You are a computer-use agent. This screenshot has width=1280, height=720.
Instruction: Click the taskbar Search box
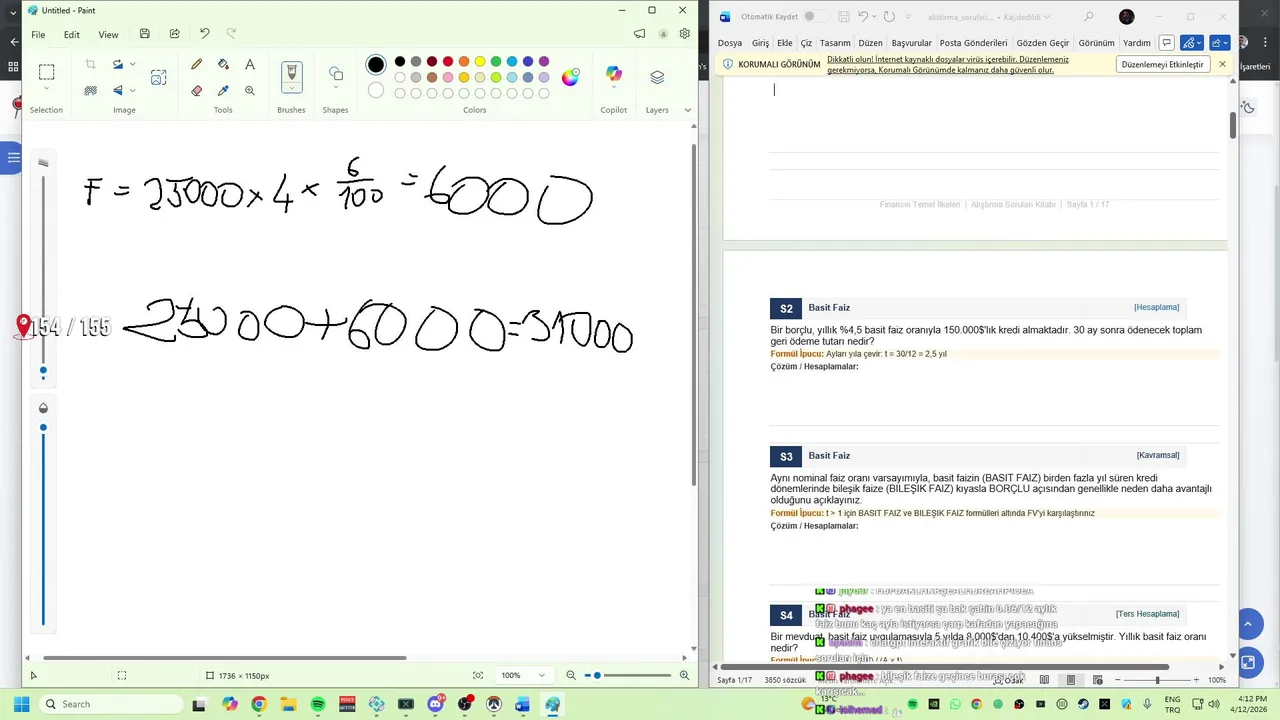[112, 704]
